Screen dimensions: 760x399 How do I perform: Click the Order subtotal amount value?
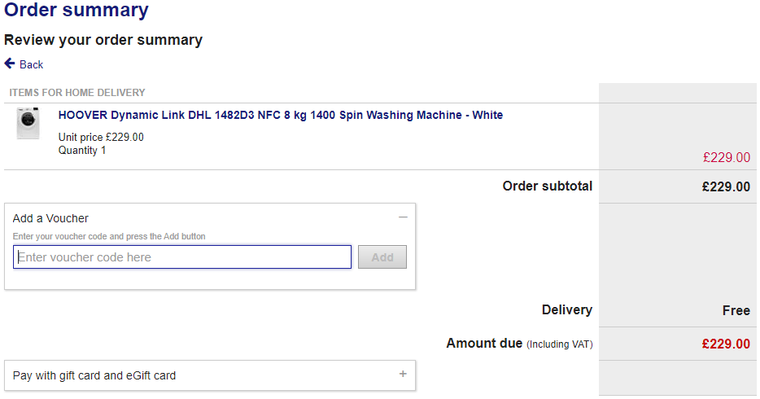coord(726,187)
